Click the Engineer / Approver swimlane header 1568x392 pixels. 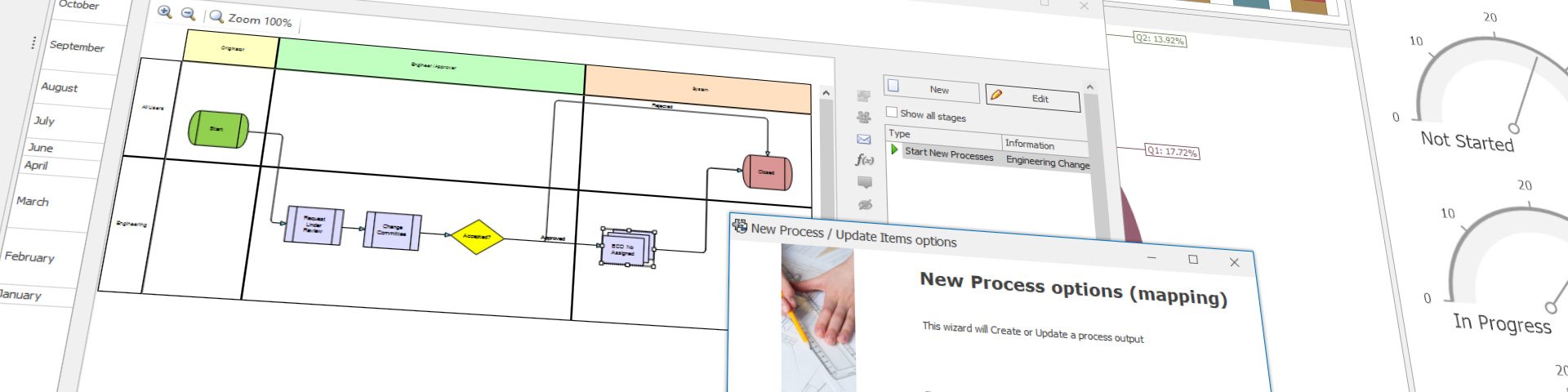(x=432, y=66)
